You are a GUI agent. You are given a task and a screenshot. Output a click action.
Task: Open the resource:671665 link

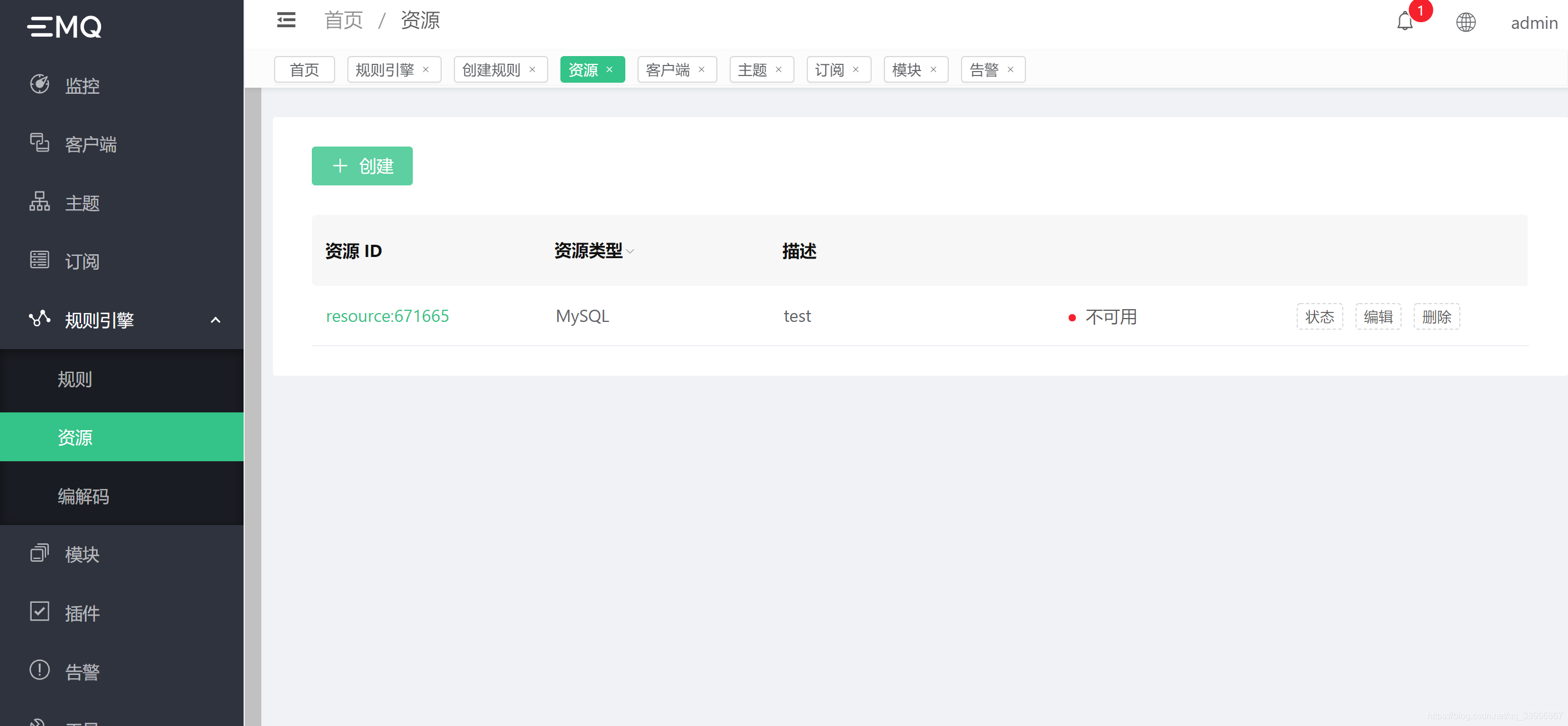click(387, 316)
